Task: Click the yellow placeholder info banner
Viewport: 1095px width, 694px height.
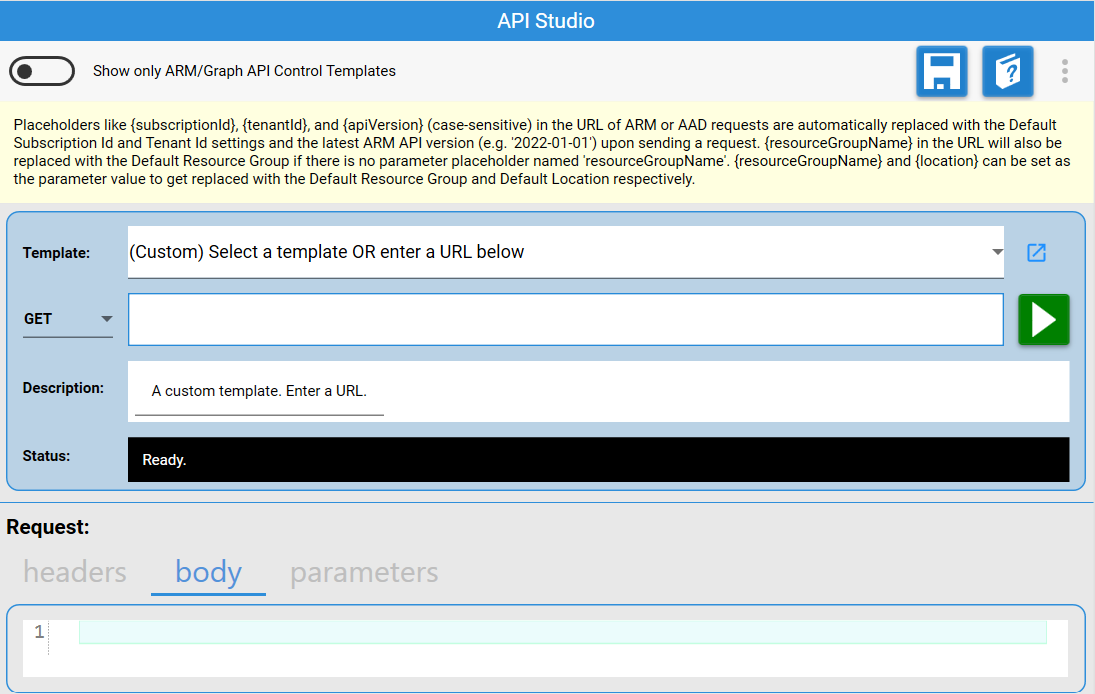Action: (x=546, y=152)
